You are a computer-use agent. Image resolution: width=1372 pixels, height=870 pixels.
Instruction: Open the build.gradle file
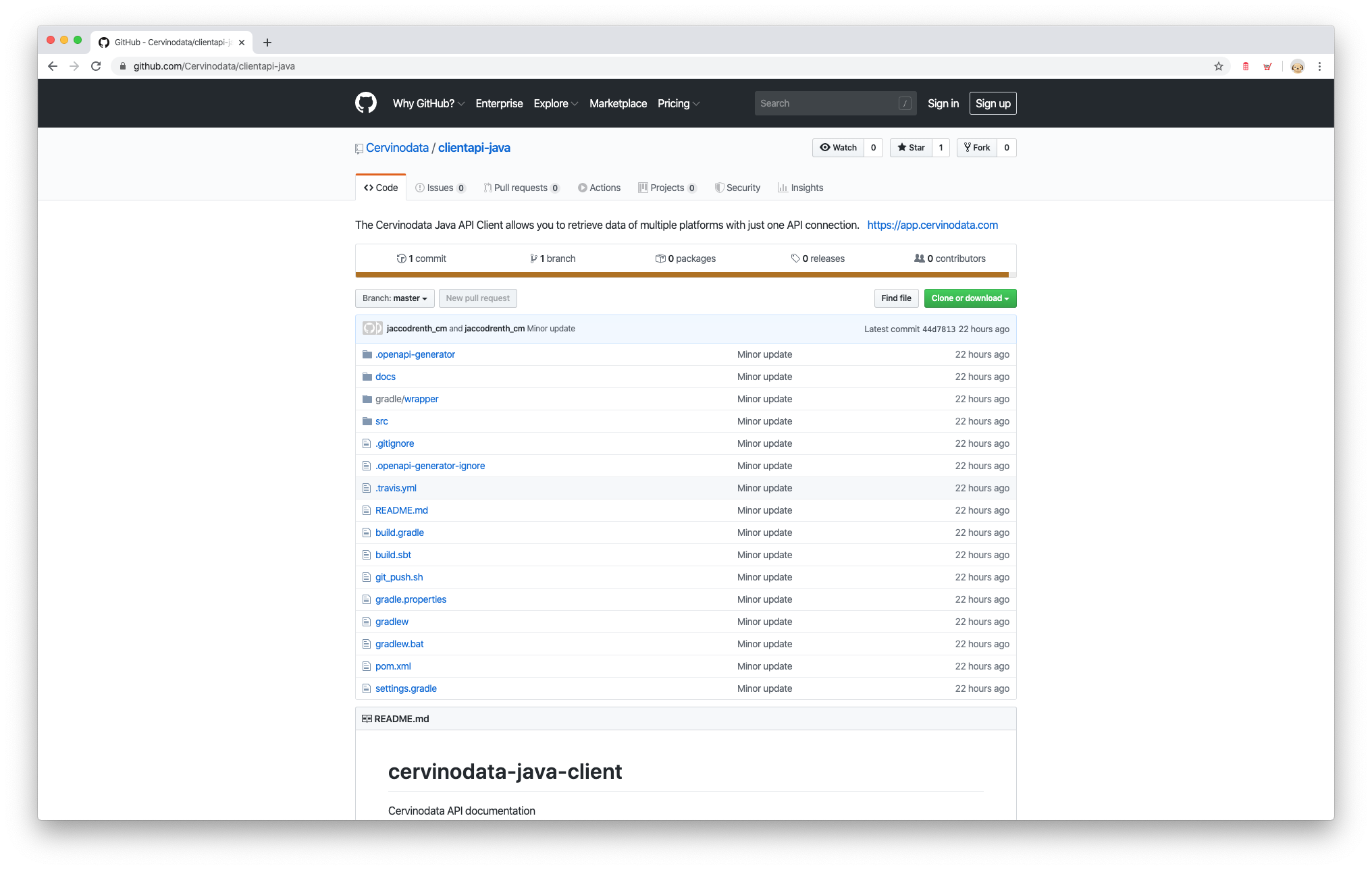400,533
